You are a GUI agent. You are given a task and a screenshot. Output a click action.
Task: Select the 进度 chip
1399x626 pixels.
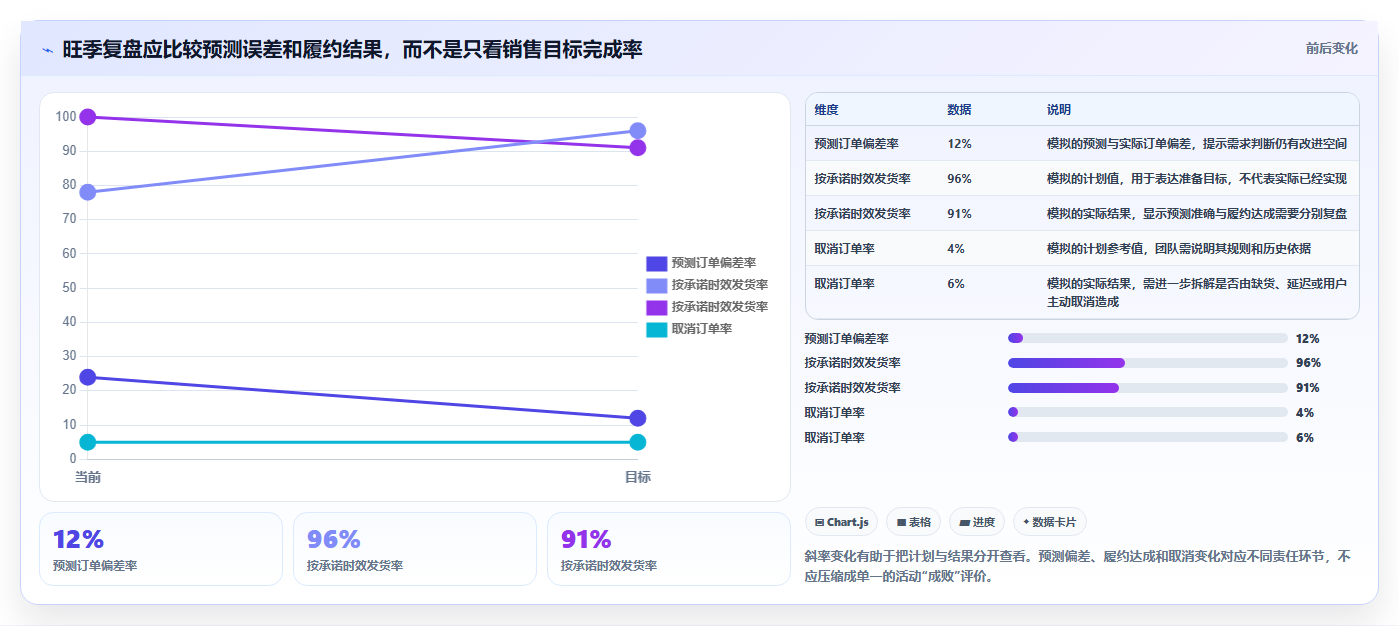[x=977, y=522]
